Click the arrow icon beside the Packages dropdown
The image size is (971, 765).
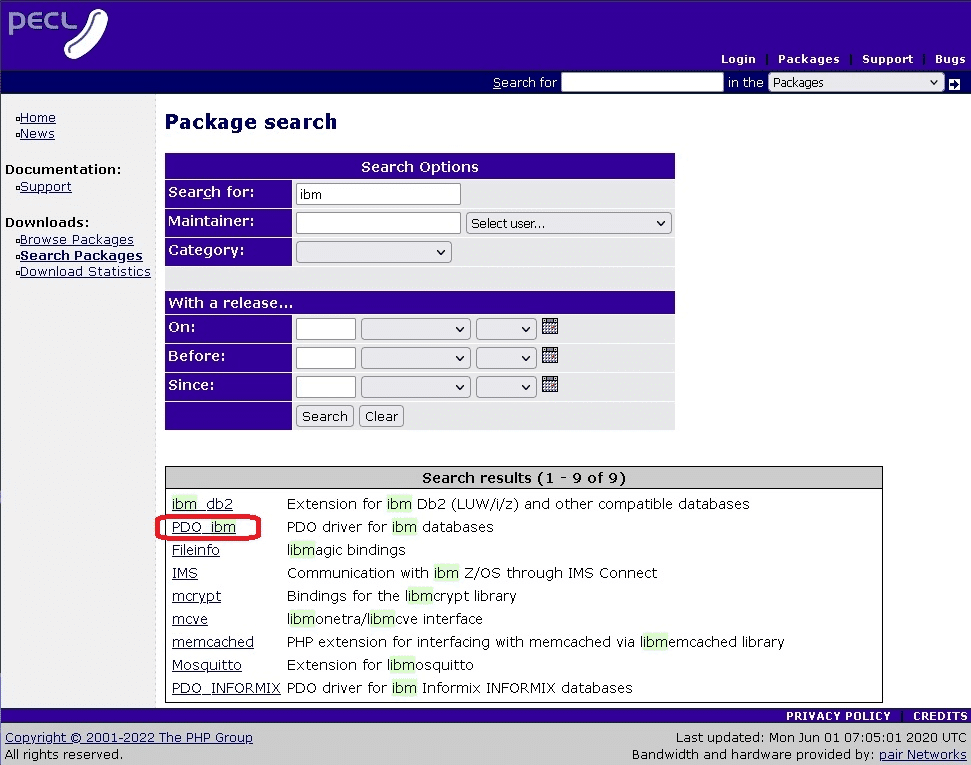tap(956, 85)
